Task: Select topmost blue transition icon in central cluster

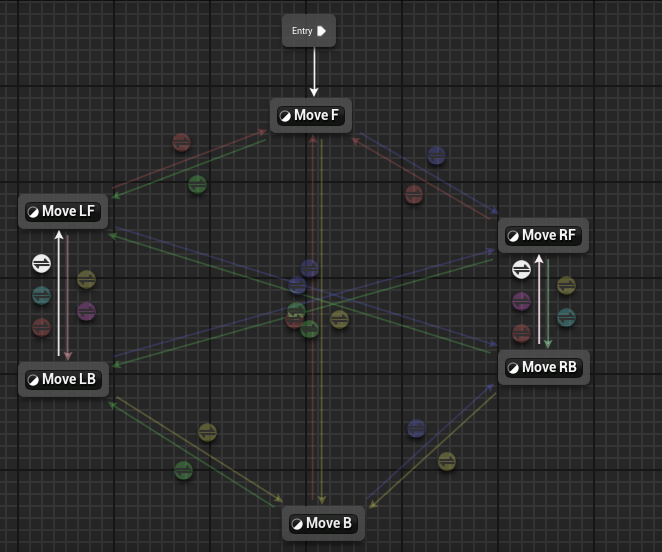Action: pos(309,269)
